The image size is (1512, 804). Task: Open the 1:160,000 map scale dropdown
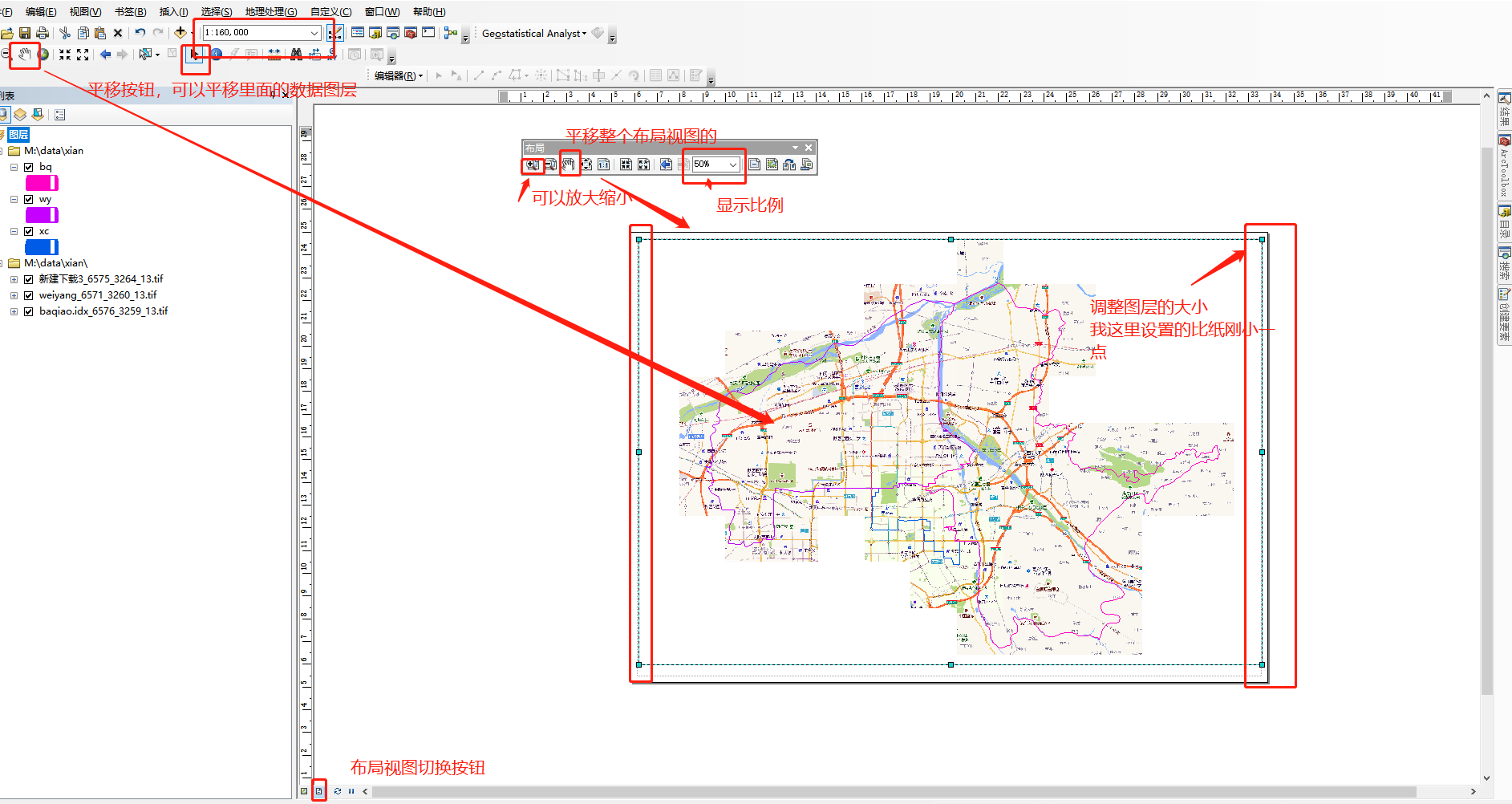(x=314, y=32)
